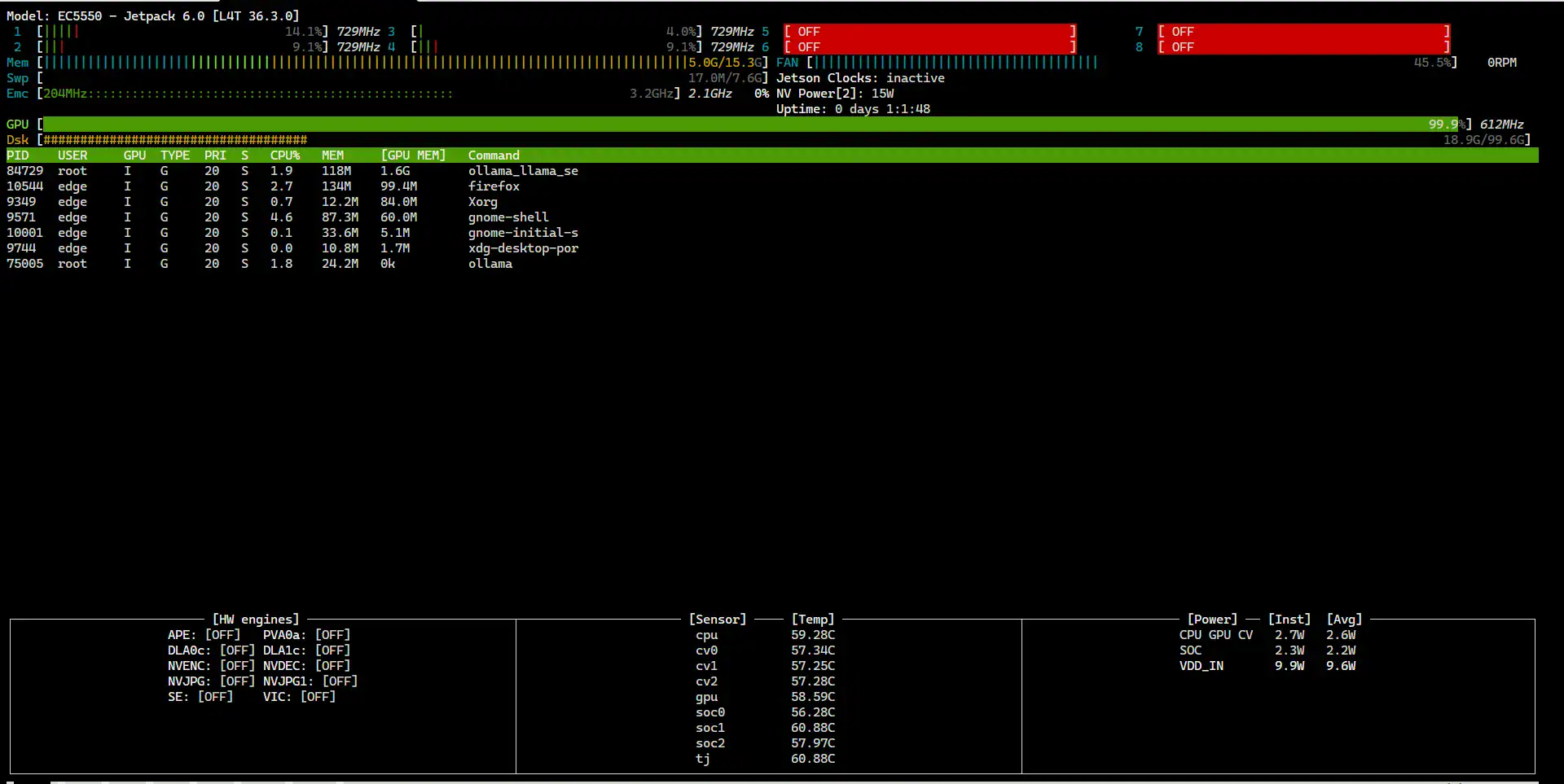The height and width of the screenshot is (784, 1564).
Task: Click the gpu sensor temperature row
Action: [x=765, y=697]
